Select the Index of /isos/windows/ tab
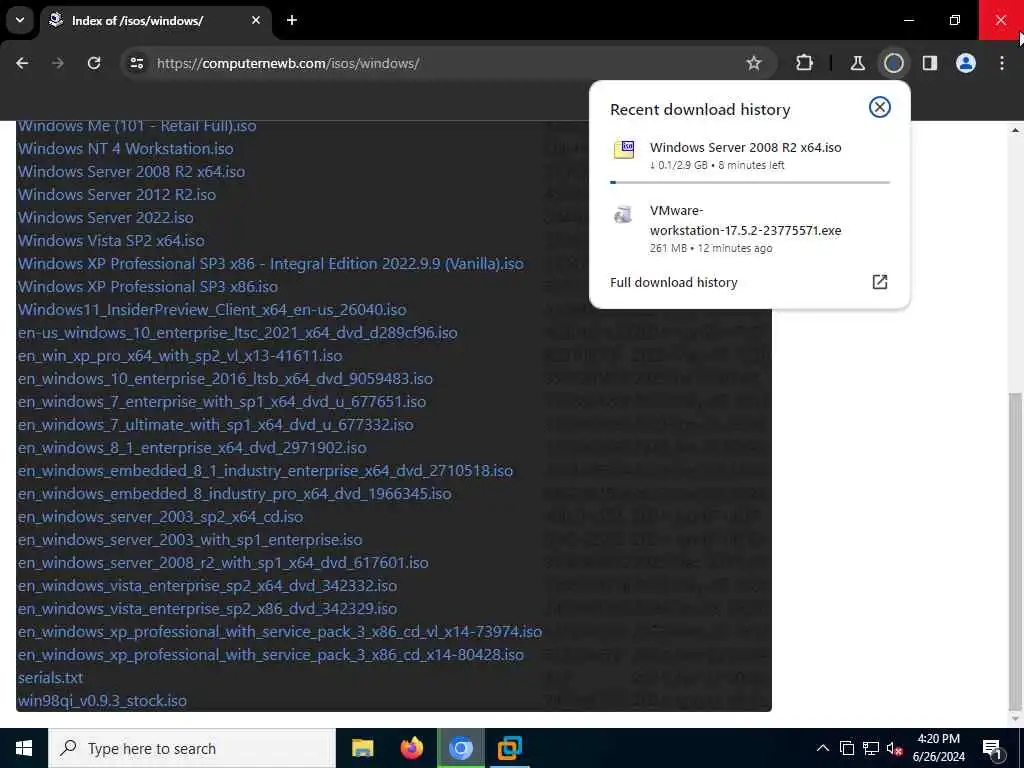Image resolution: width=1024 pixels, height=768 pixels. pos(137,21)
